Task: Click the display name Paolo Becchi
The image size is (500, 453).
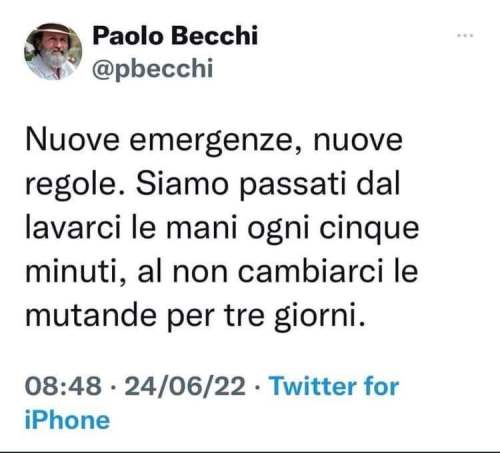Action: (175, 35)
